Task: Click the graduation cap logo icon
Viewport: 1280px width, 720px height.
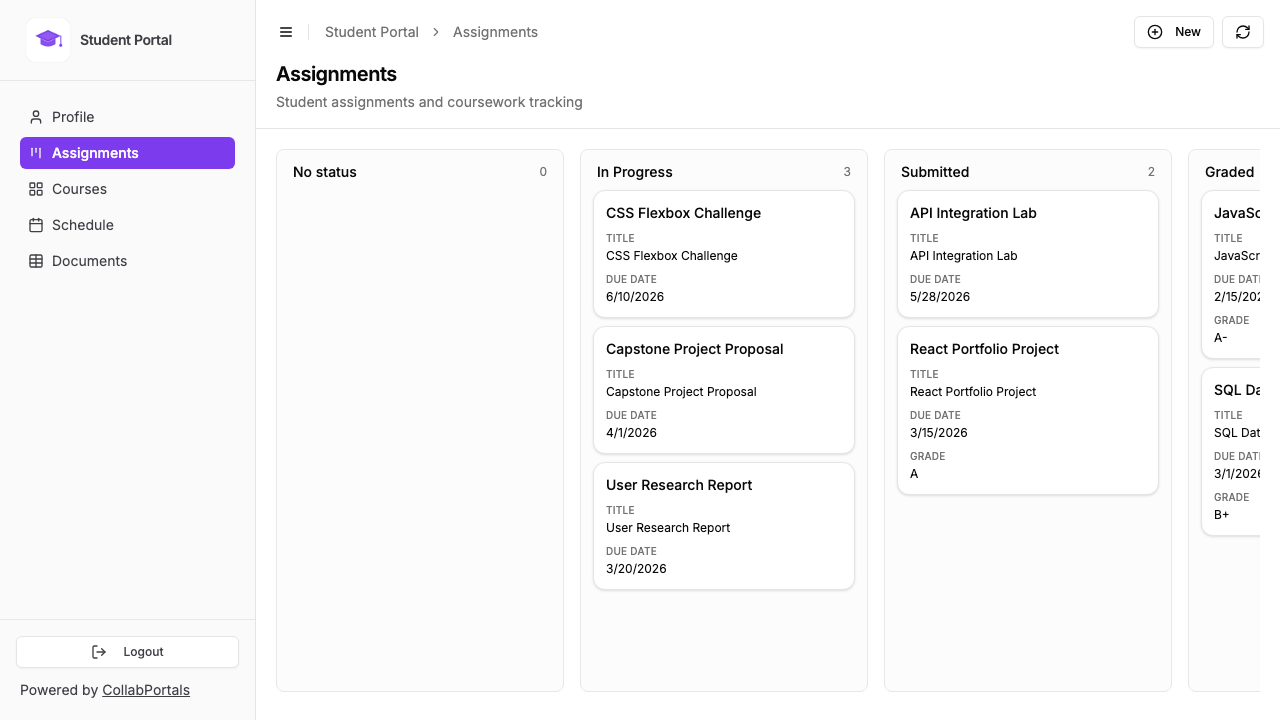Action: click(x=48, y=40)
